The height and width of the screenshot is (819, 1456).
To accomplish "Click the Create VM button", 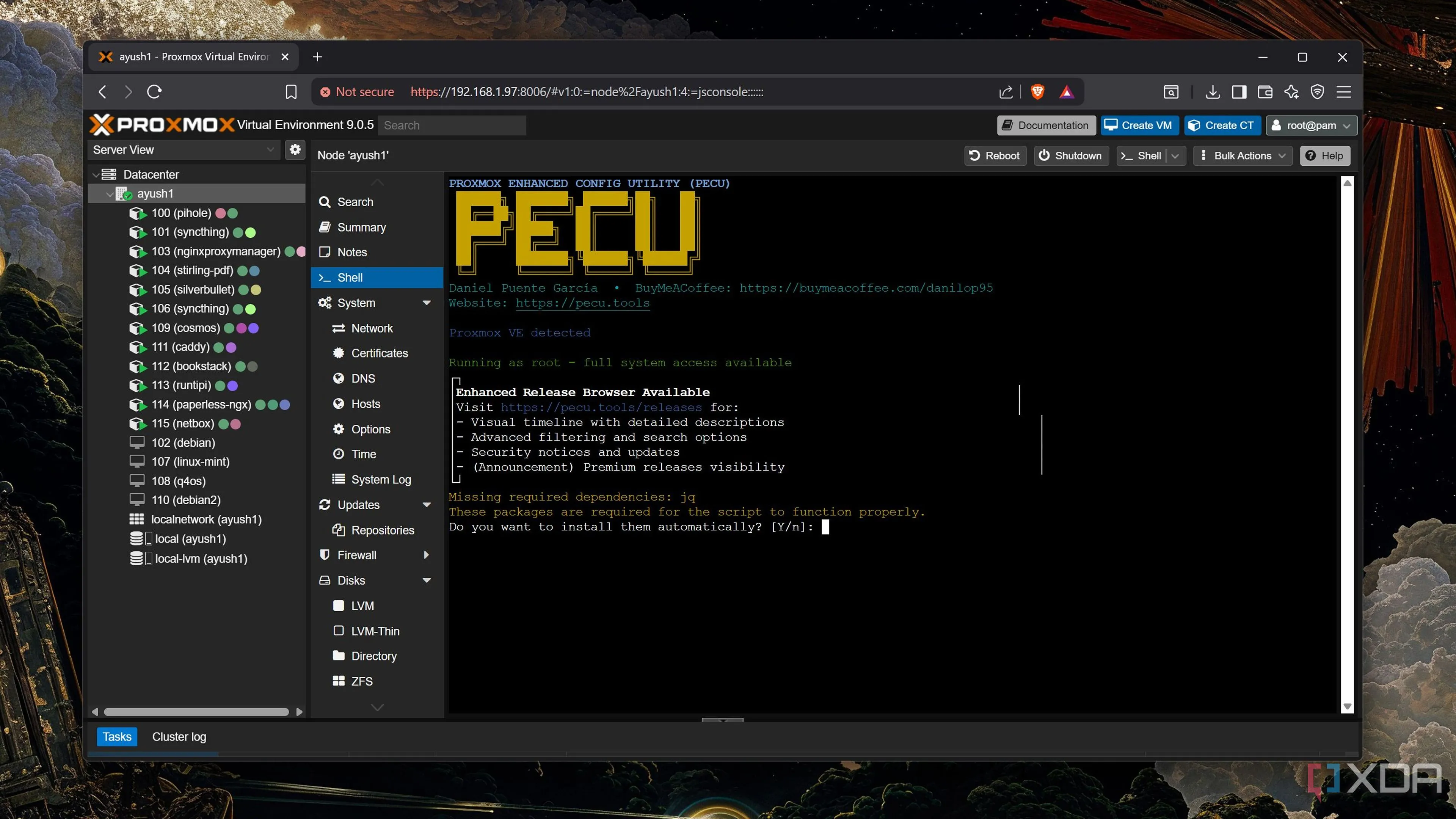I will click(1139, 126).
